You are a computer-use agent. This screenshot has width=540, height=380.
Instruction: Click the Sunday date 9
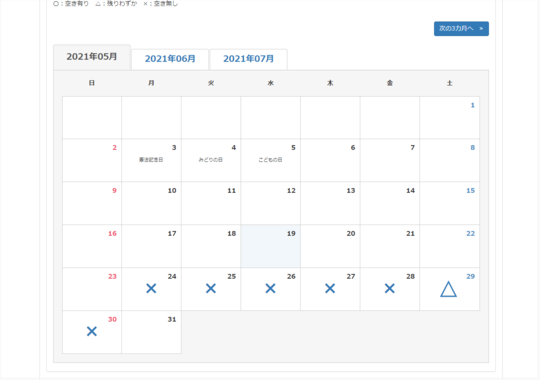point(92,203)
